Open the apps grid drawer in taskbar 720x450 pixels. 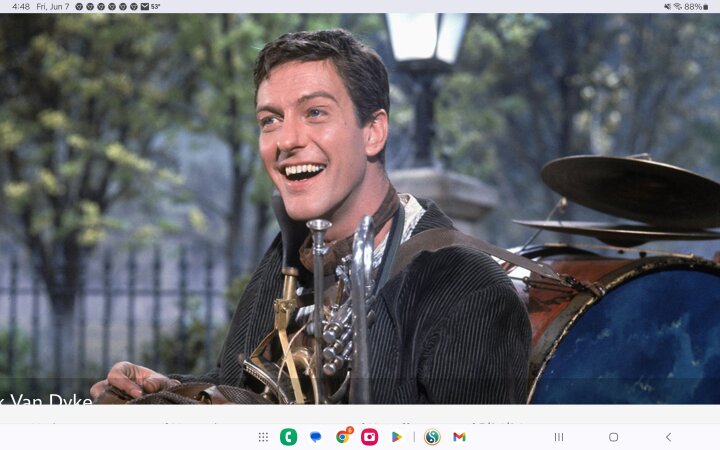point(263,437)
